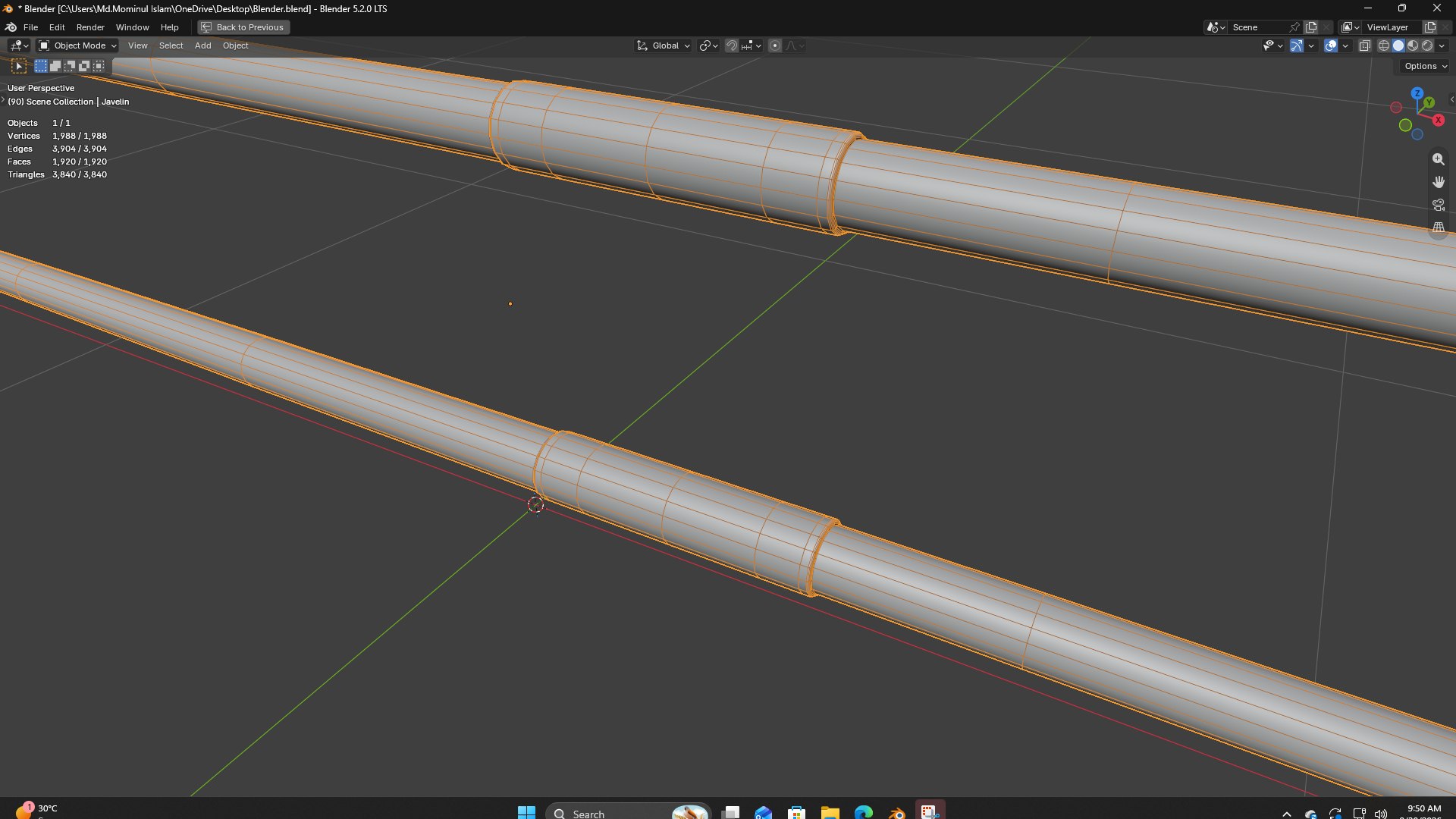1456x819 pixels.
Task: Open the pivot point dropdown
Action: [x=708, y=45]
